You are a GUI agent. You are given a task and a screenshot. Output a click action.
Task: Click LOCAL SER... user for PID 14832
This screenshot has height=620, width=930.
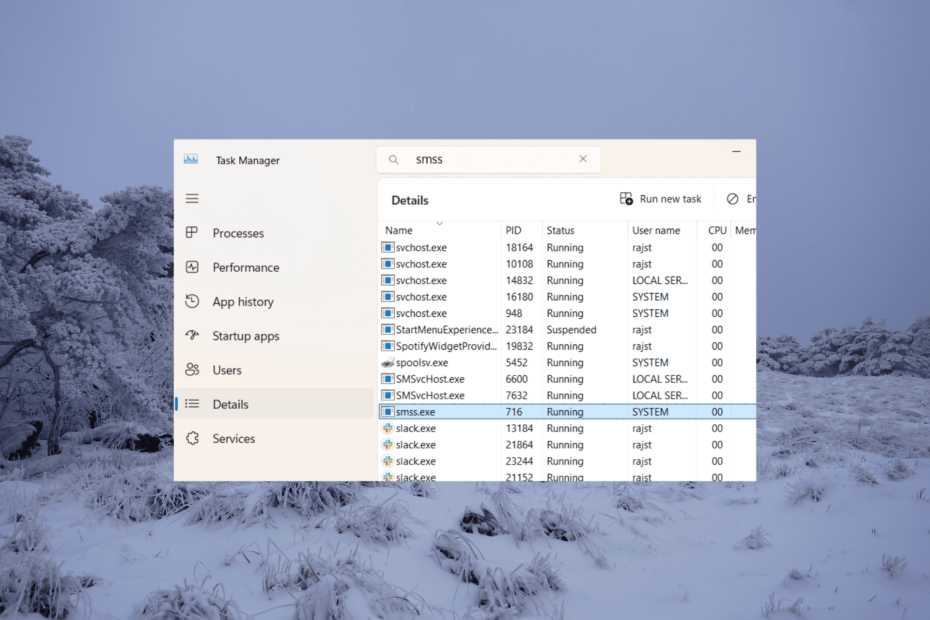pyautogui.click(x=660, y=281)
